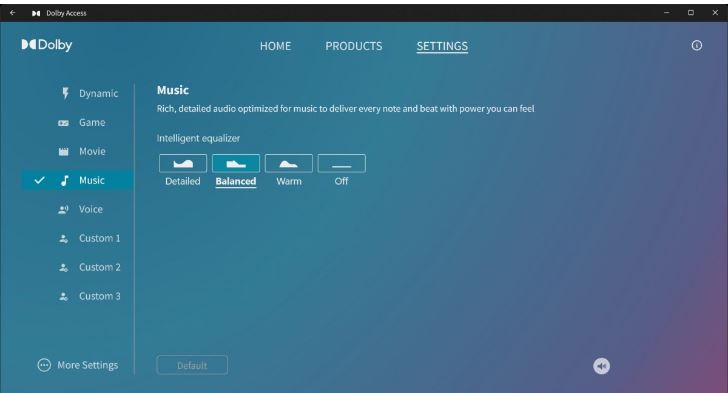The width and height of the screenshot is (728, 393).
Task: Click the Custom 3 person icon
Action: 64,296
